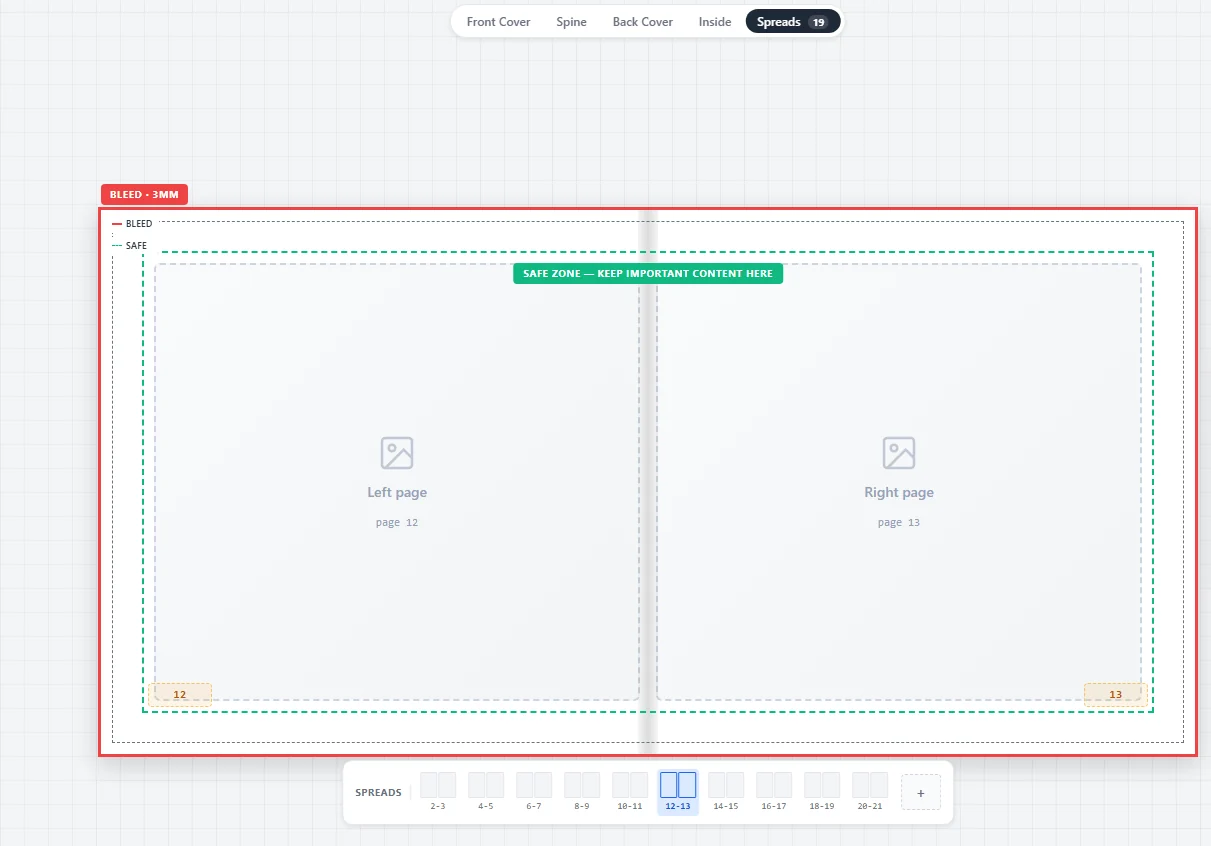The height and width of the screenshot is (846, 1211).
Task: Select the Back Cover tab
Action: click(x=643, y=22)
